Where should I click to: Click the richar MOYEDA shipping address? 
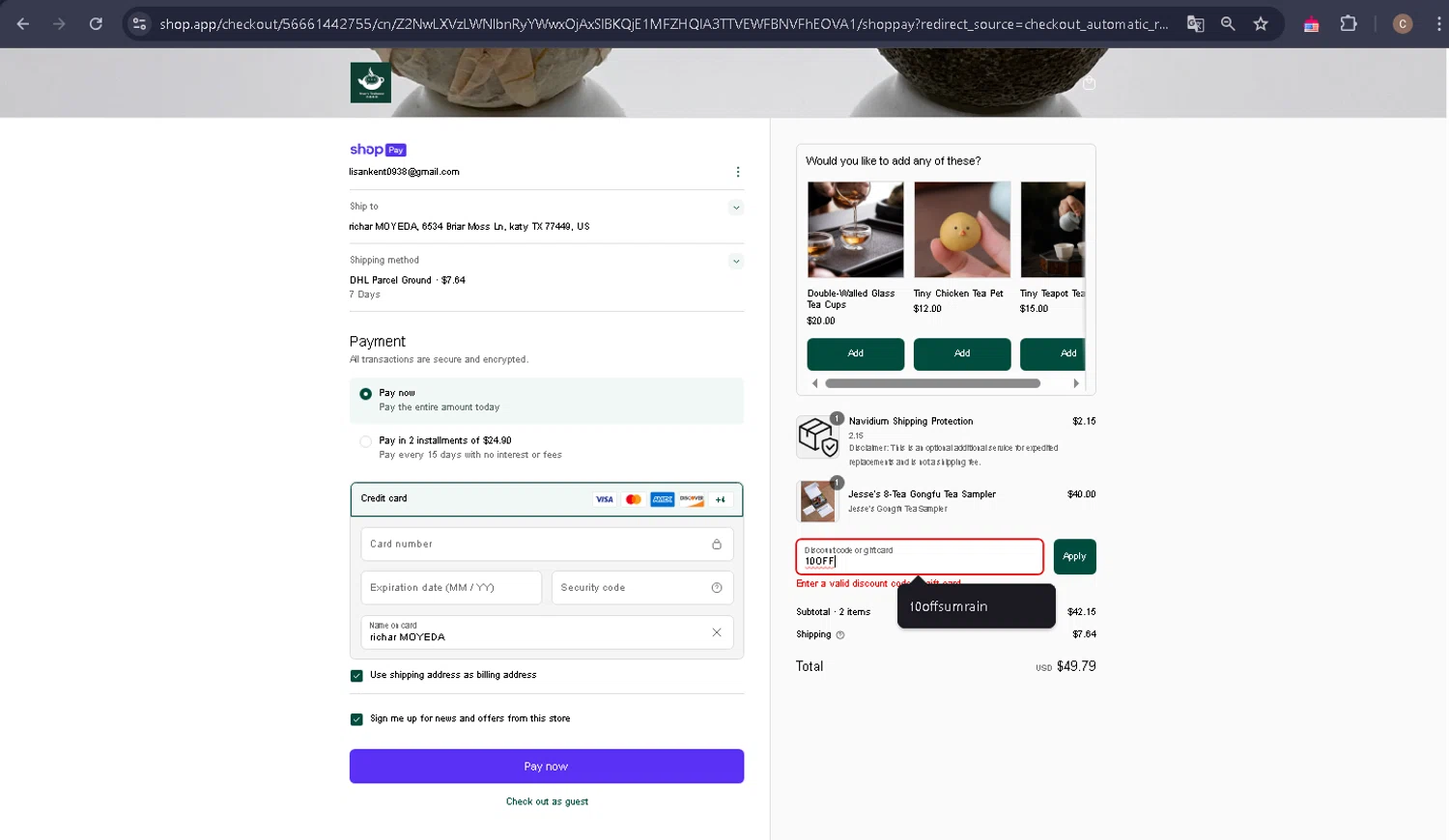(469, 227)
